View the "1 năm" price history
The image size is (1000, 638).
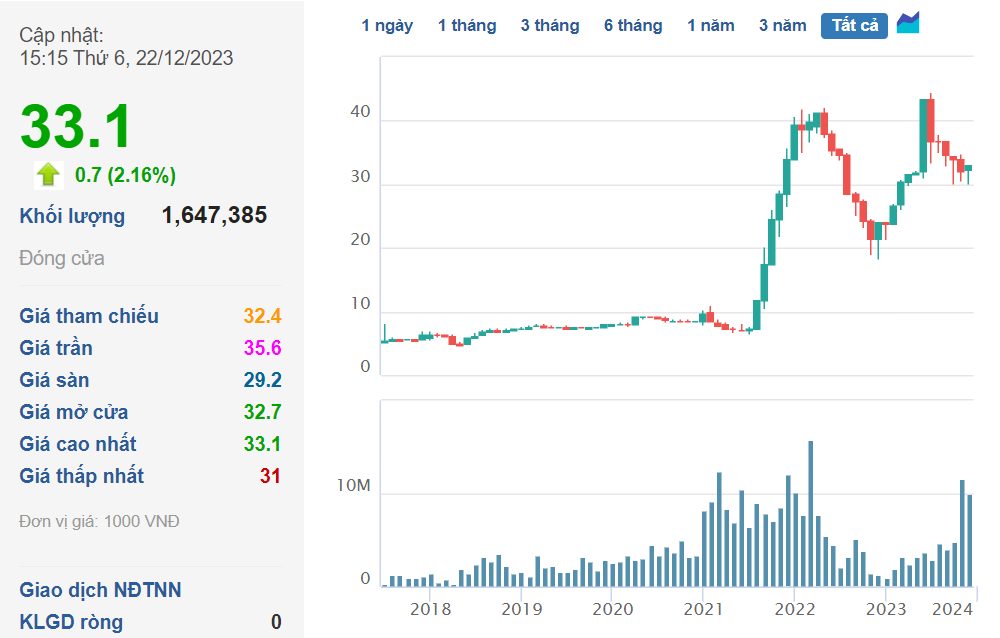coord(710,26)
